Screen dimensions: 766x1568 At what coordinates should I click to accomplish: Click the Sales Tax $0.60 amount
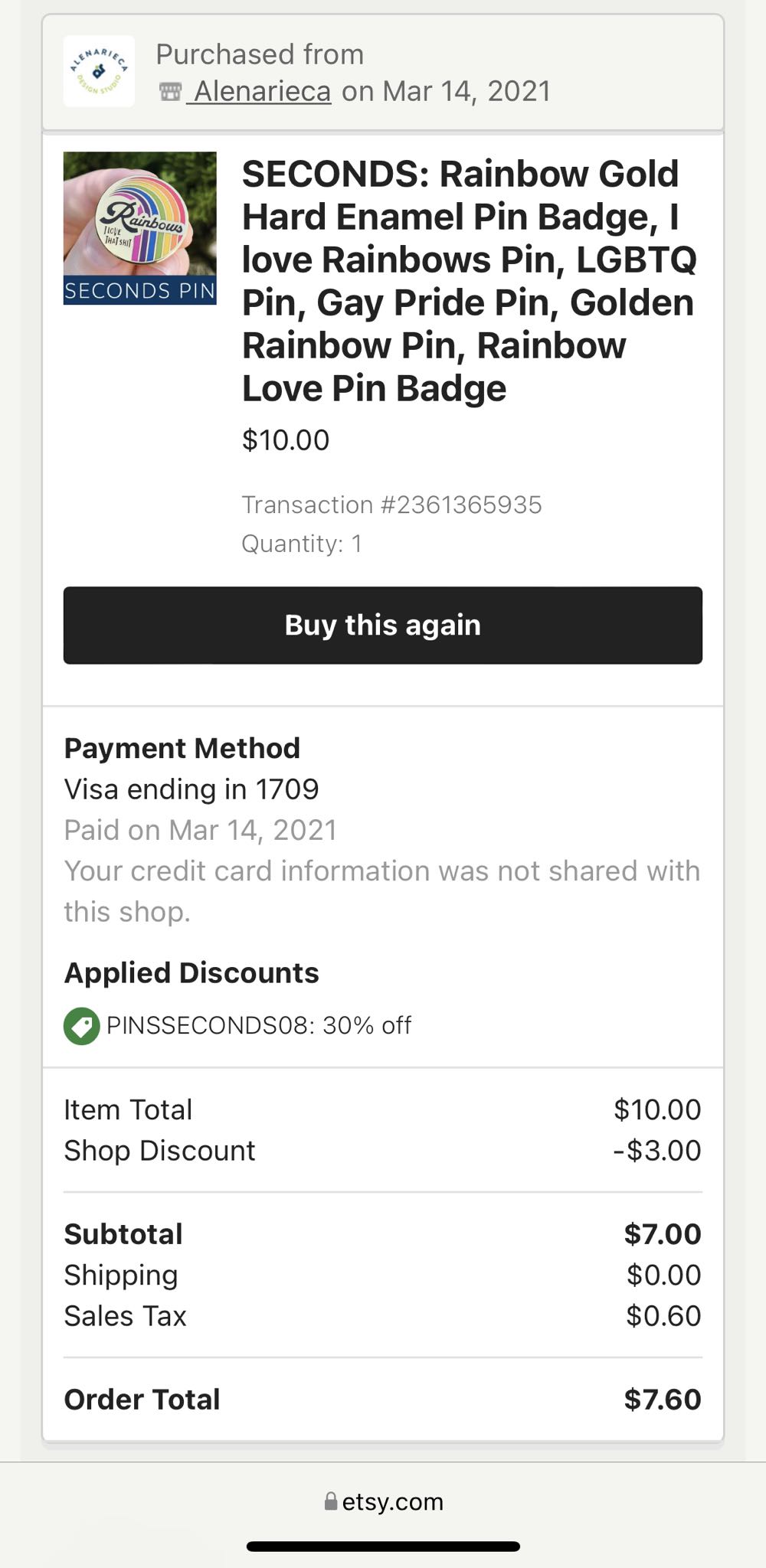pyautogui.click(x=663, y=1315)
